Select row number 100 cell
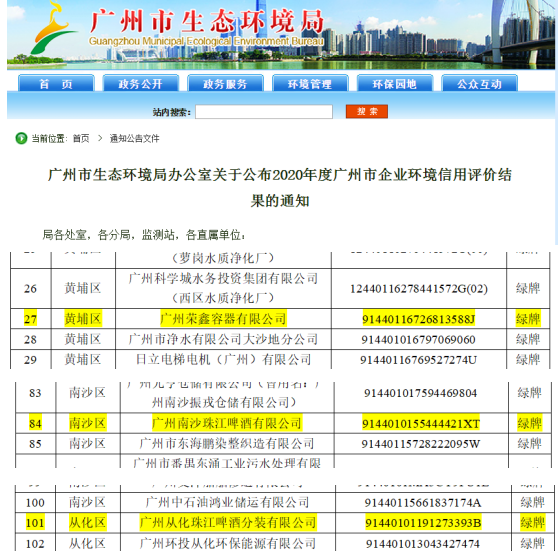Image resolution: width=558 pixels, height=560 pixels. pyautogui.click(x=35, y=503)
